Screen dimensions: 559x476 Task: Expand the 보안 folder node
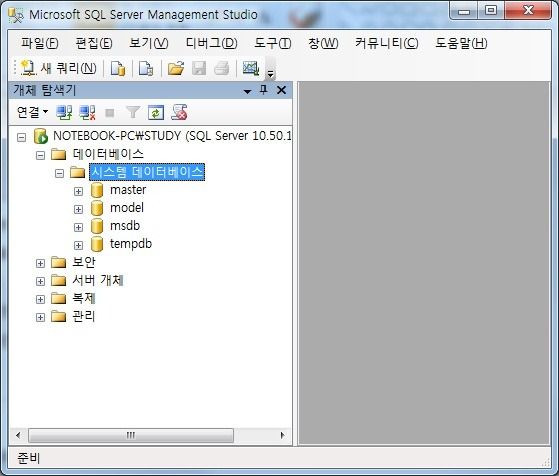(x=40, y=263)
